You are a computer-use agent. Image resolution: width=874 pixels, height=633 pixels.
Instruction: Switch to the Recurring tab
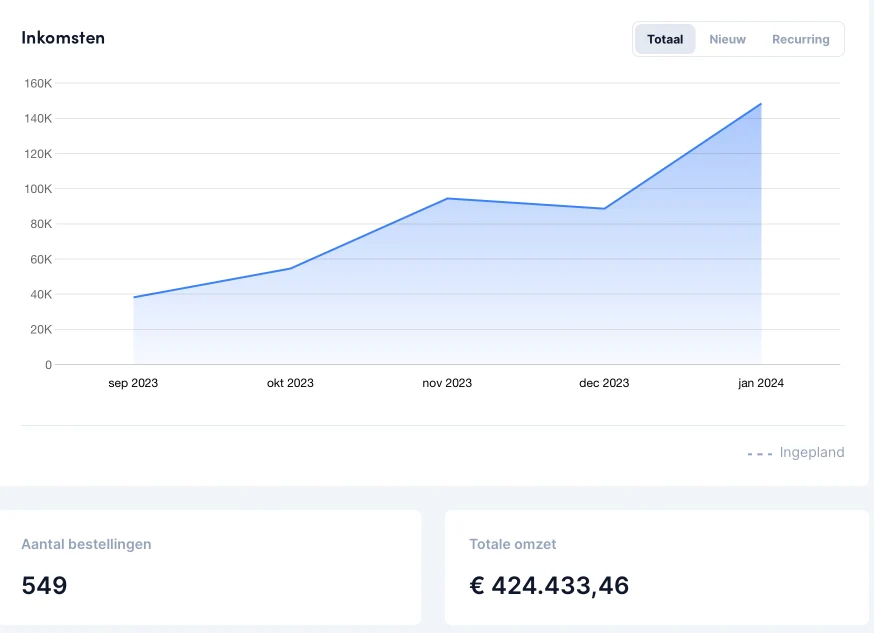(800, 39)
